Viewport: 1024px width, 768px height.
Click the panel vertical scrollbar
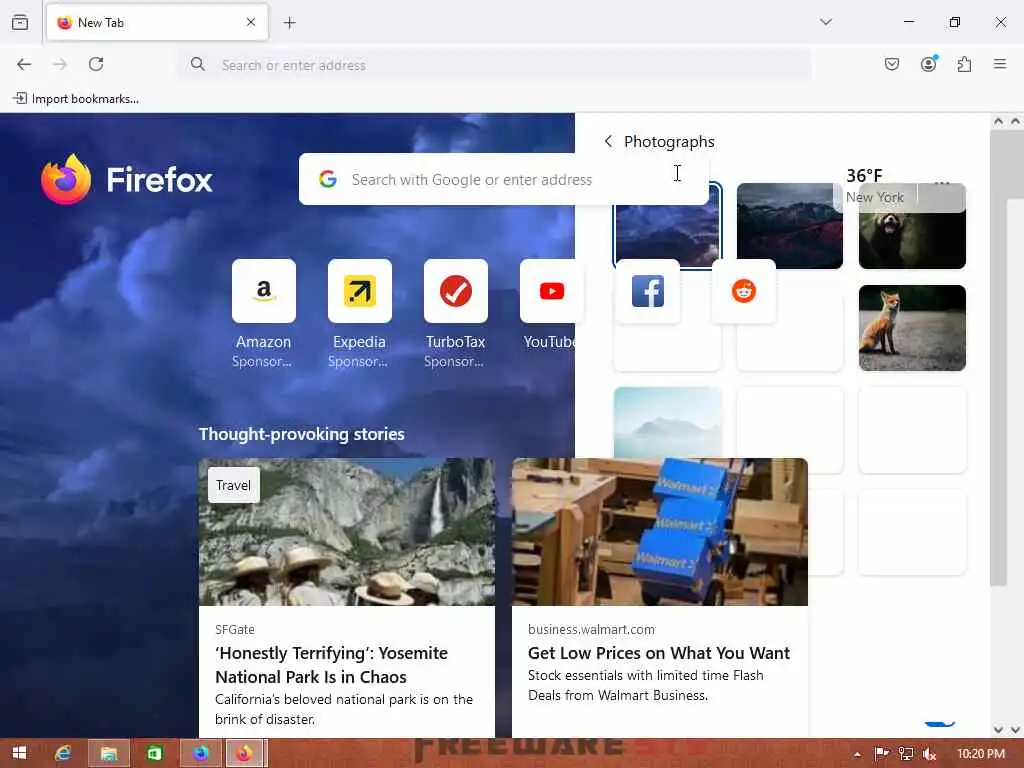[x=998, y=358]
